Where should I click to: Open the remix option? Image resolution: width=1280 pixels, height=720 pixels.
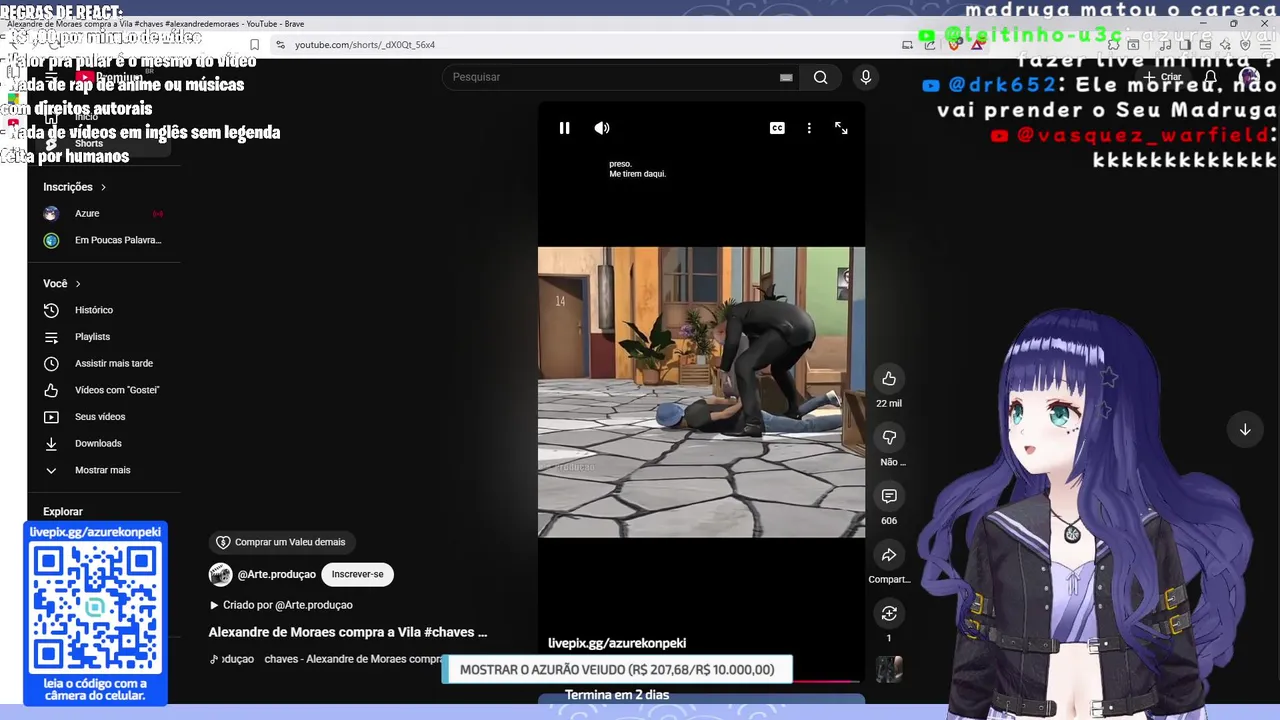[x=889, y=613]
